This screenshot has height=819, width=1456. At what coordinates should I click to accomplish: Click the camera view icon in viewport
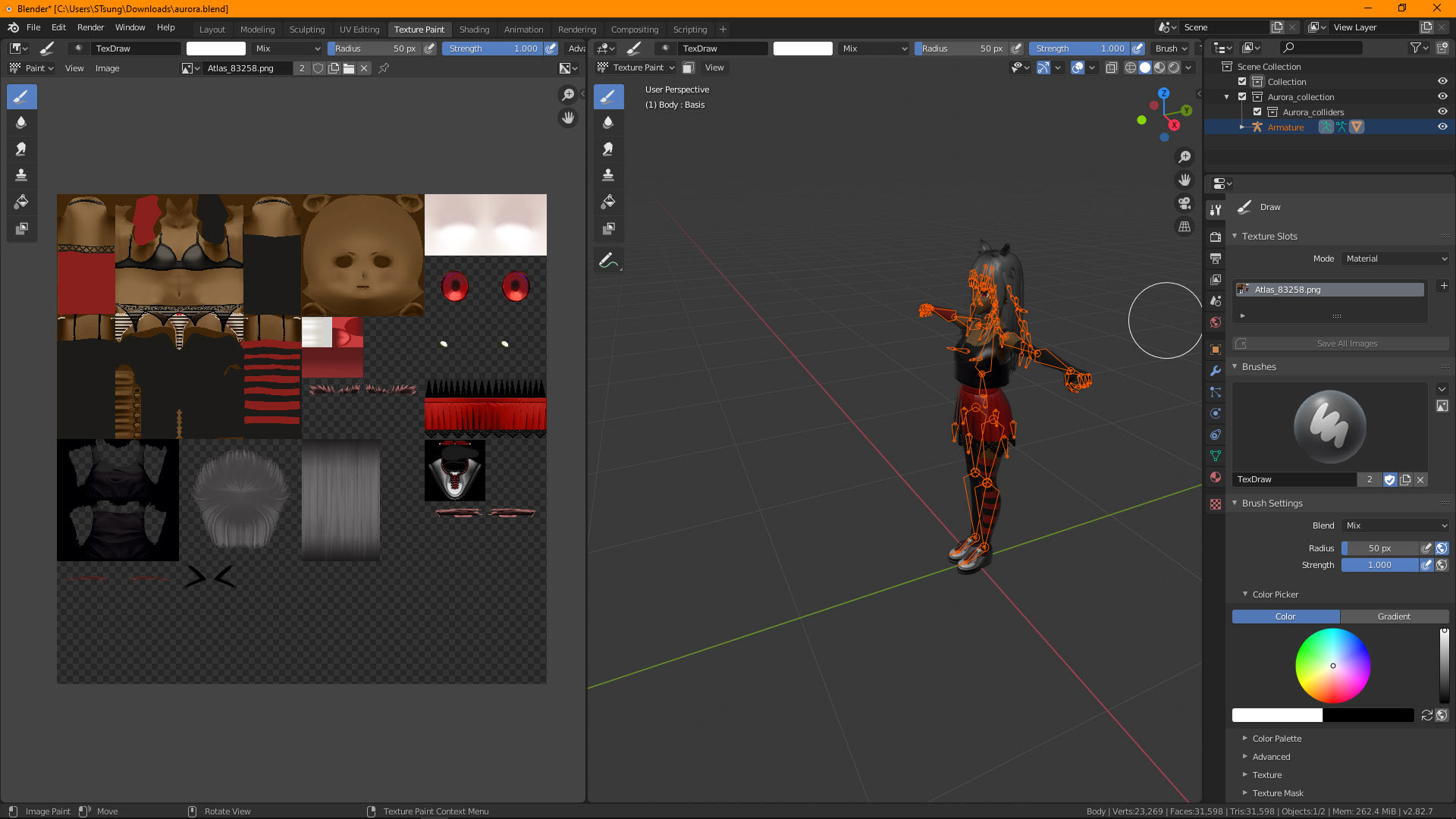[x=1185, y=203]
